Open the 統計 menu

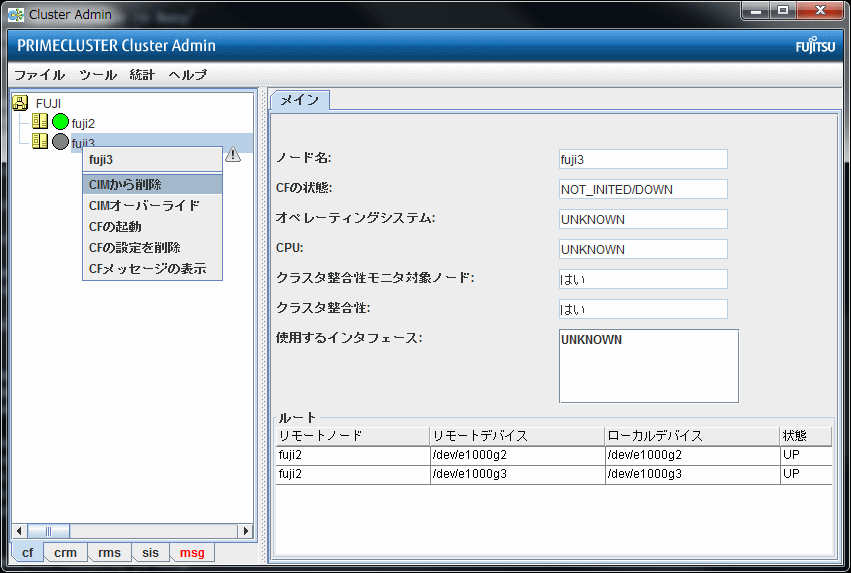pyautogui.click(x=142, y=74)
